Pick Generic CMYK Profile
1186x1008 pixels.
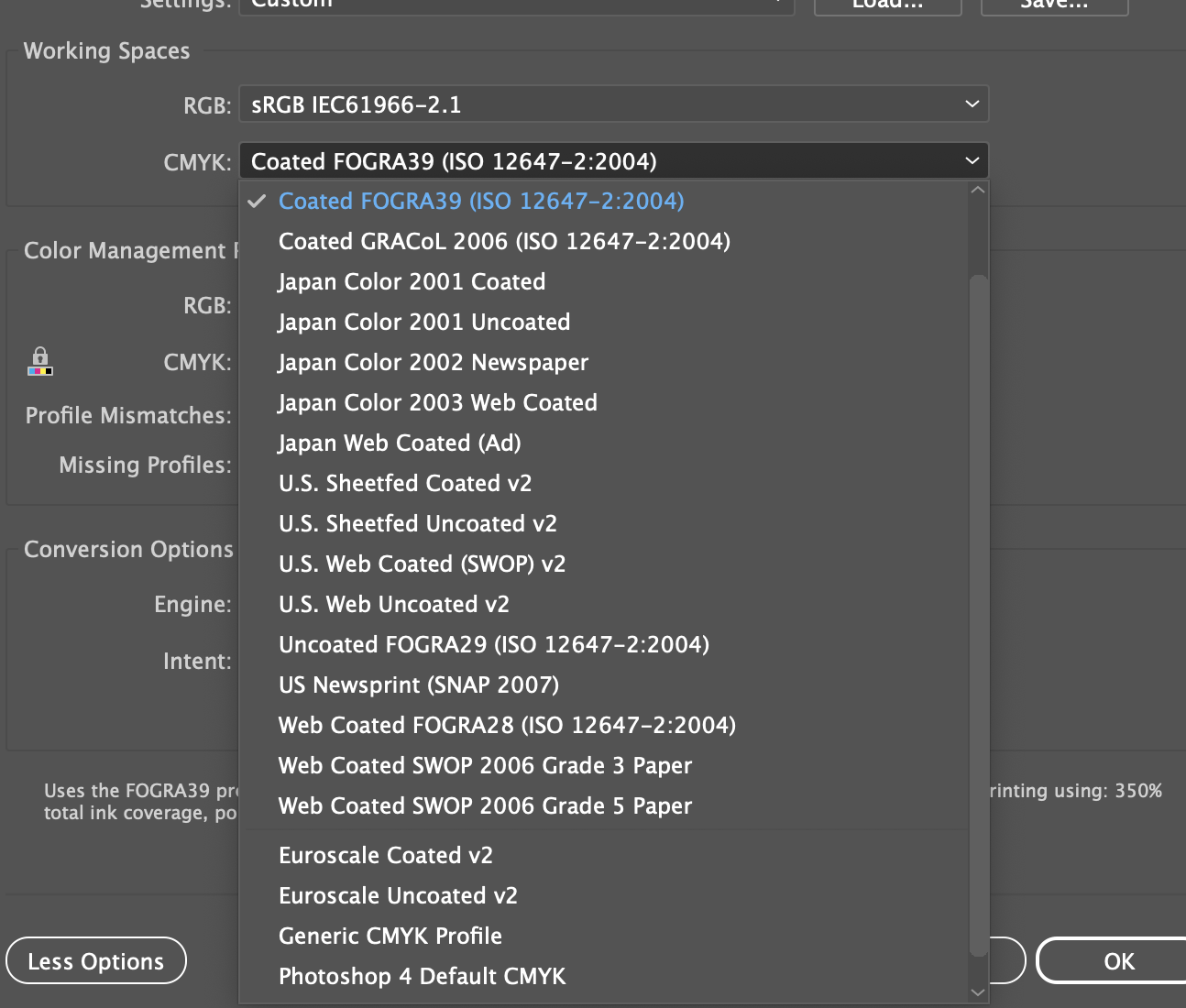603,936
